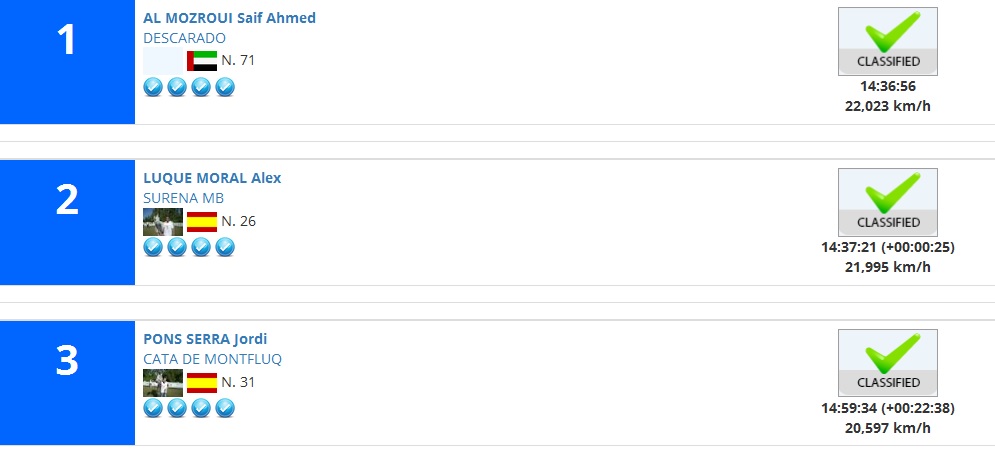The width and height of the screenshot is (995, 457).
Task: Click the third phase check badge for PONS SERRA
Action: [201, 408]
